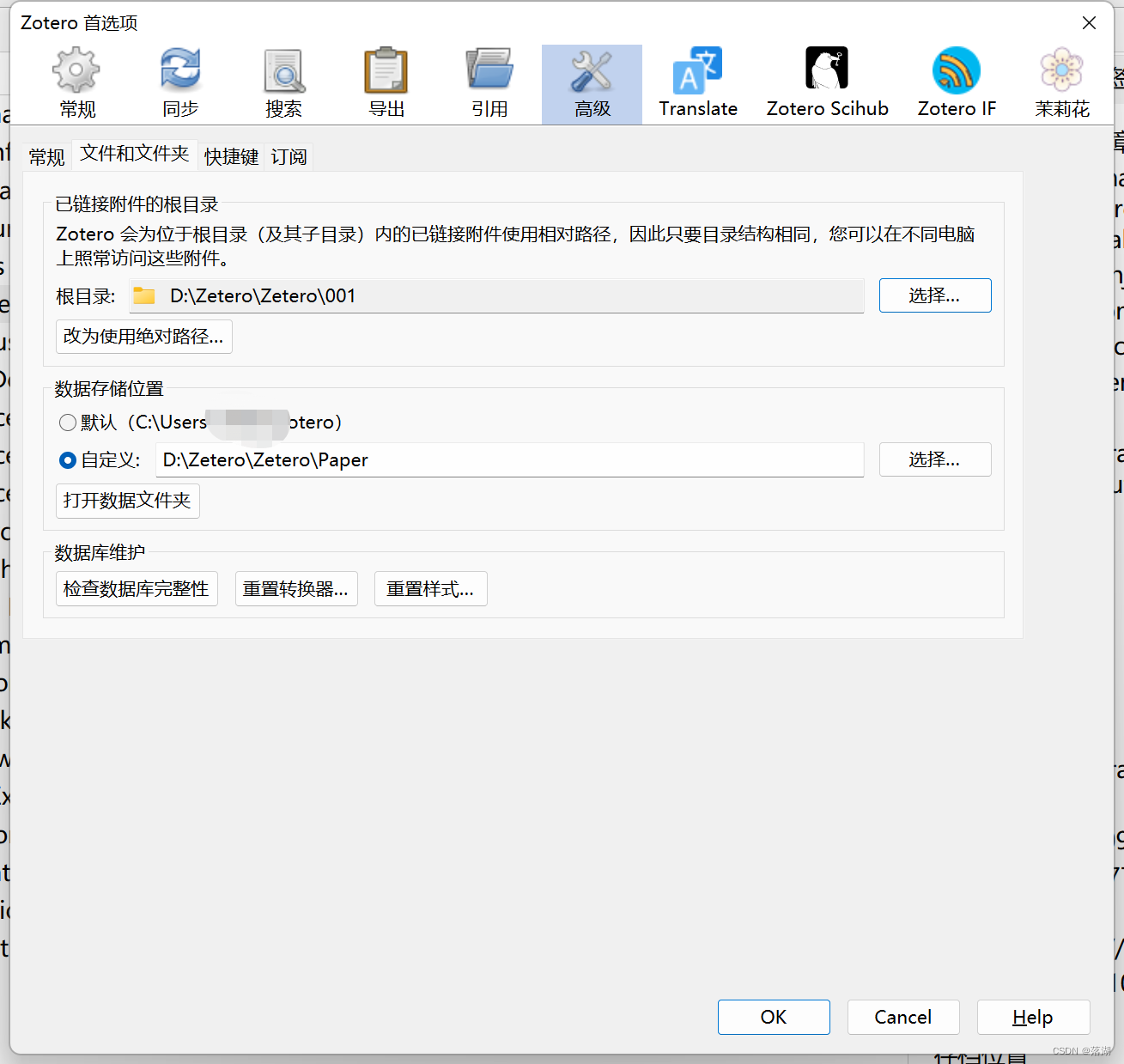Screen dimensions: 1124x1064
Task: Switch to the 文件和文件夹 sub-tab
Action: click(135, 154)
